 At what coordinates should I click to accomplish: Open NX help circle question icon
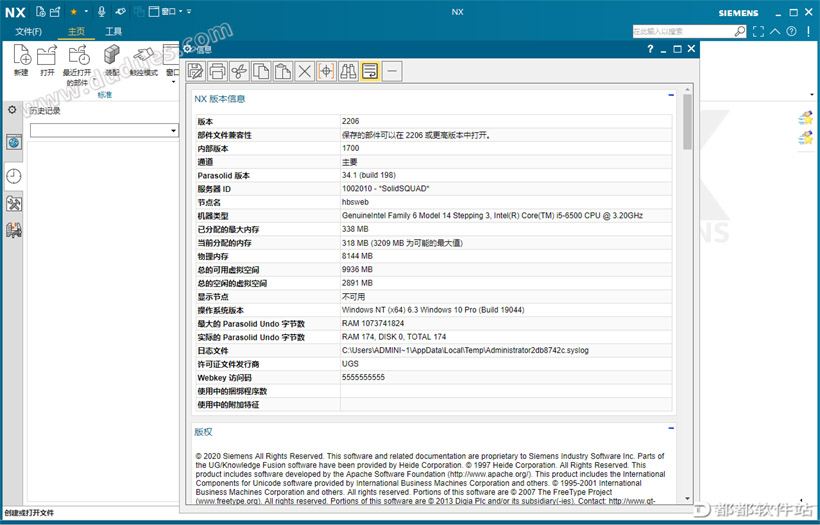(x=792, y=31)
